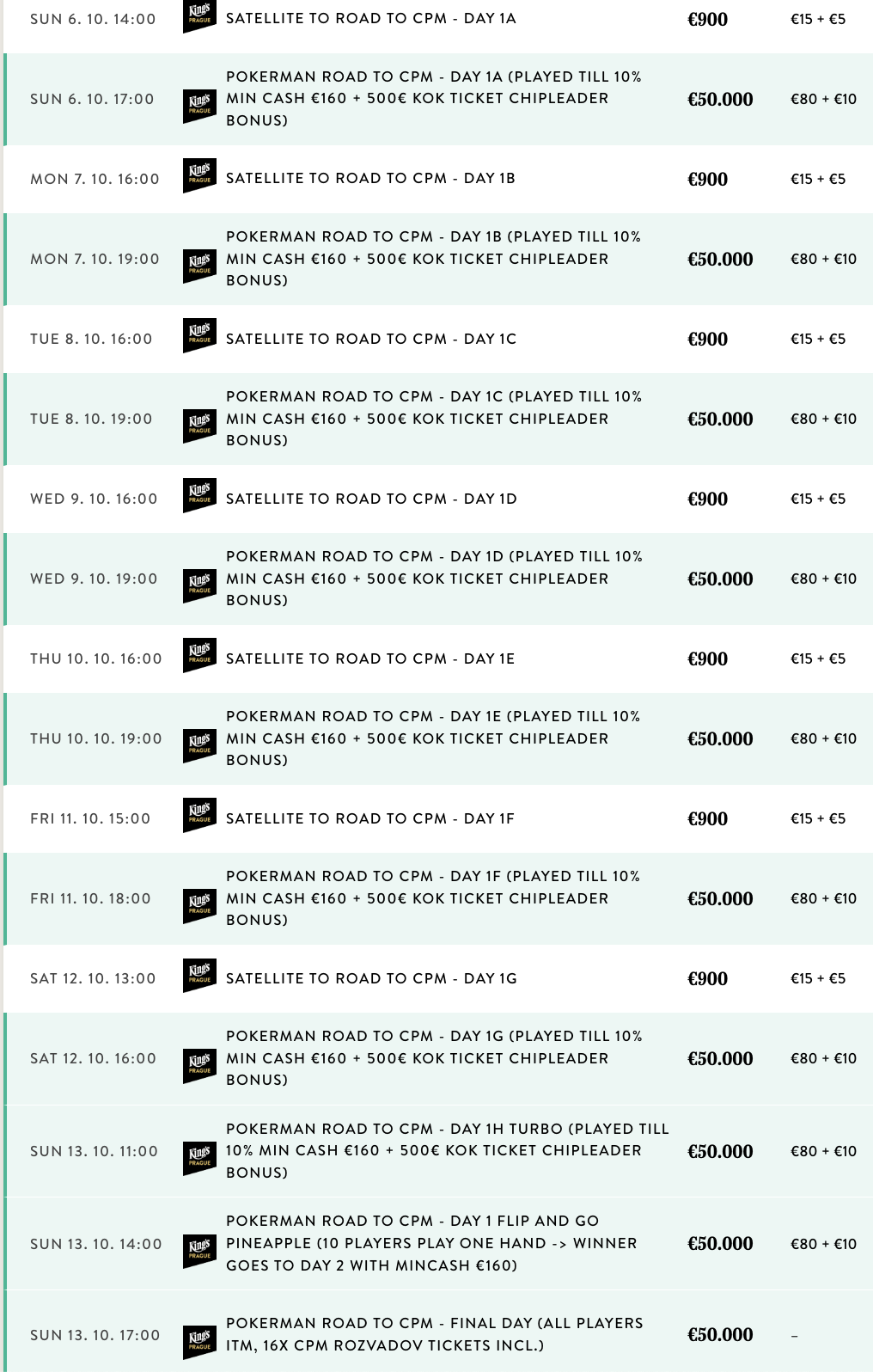Click King's logo for Pokerman Day 1A
873x1372 pixels.
pyautogui.click(x=199, y=107)
